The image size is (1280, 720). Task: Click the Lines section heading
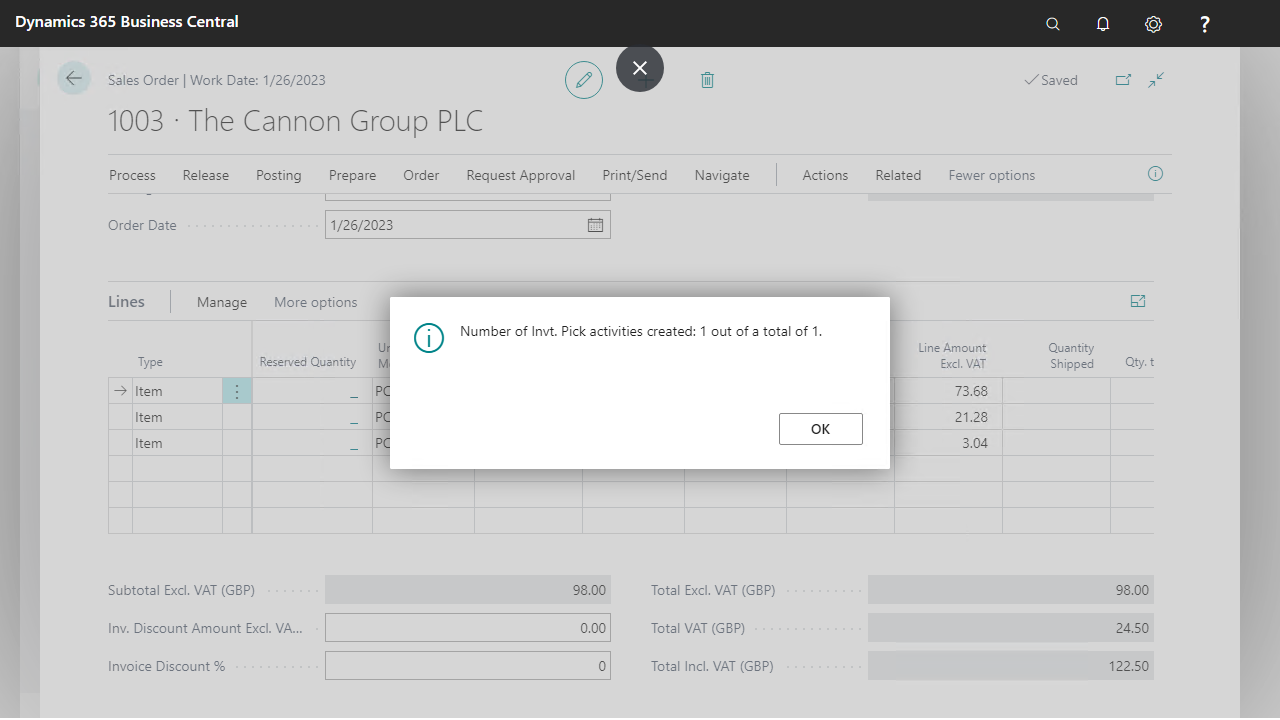(126, 301)
